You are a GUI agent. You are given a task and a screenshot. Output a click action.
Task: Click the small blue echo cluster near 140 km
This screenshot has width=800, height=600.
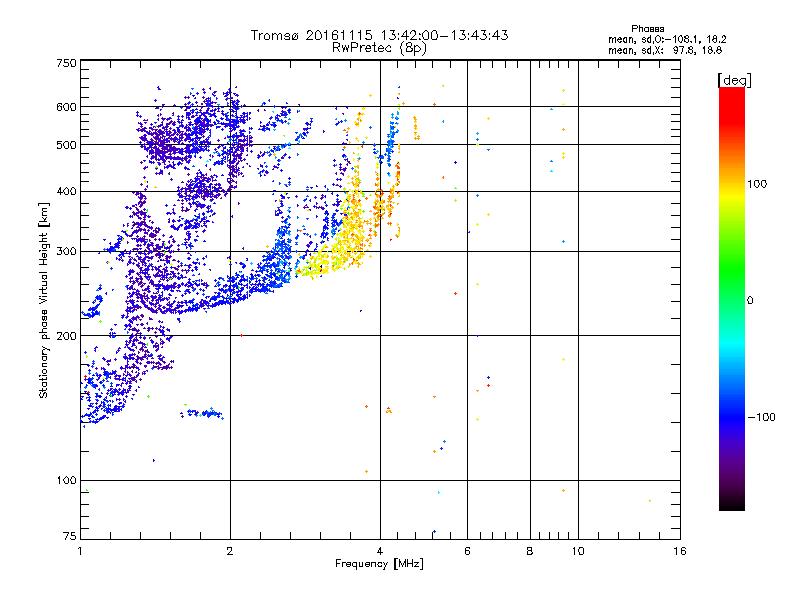[203, 414]
